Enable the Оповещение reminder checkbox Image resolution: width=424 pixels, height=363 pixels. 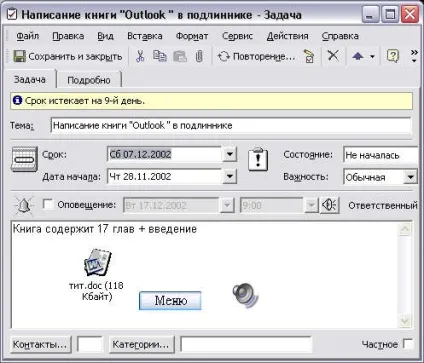click(48, 204)
